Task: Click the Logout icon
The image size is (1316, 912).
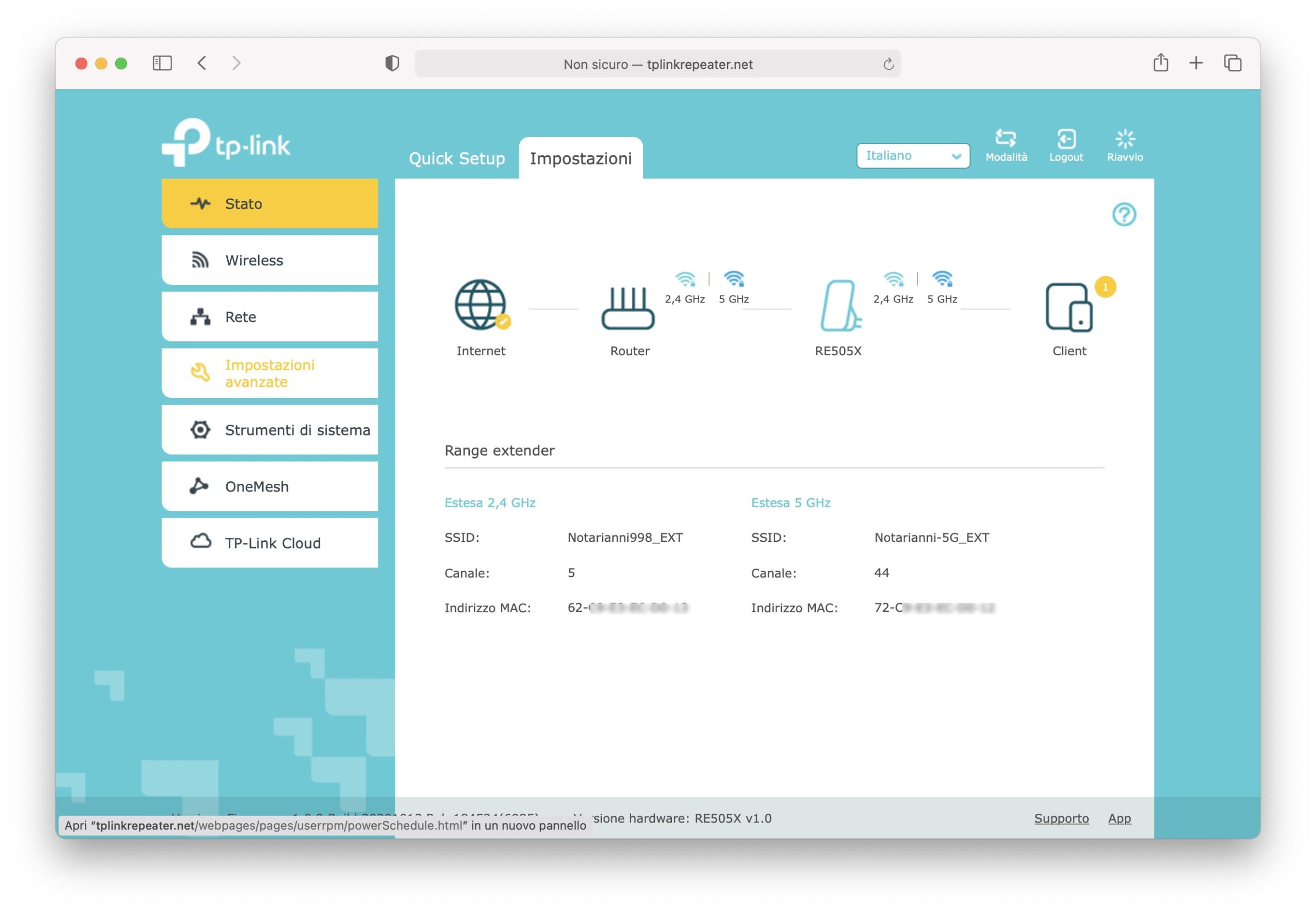Action: tap(1066, 144)
